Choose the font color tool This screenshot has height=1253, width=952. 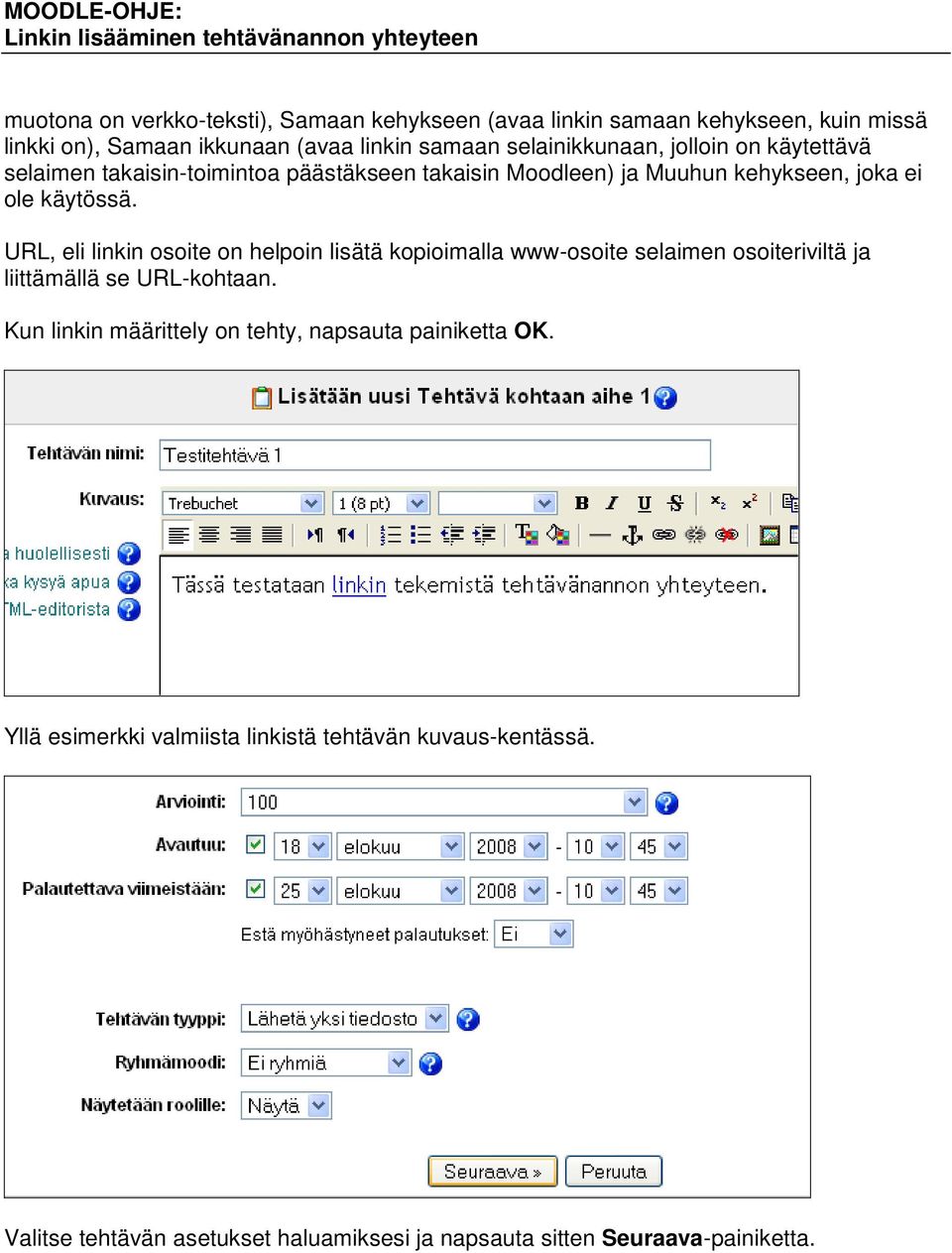click(527, 535)
